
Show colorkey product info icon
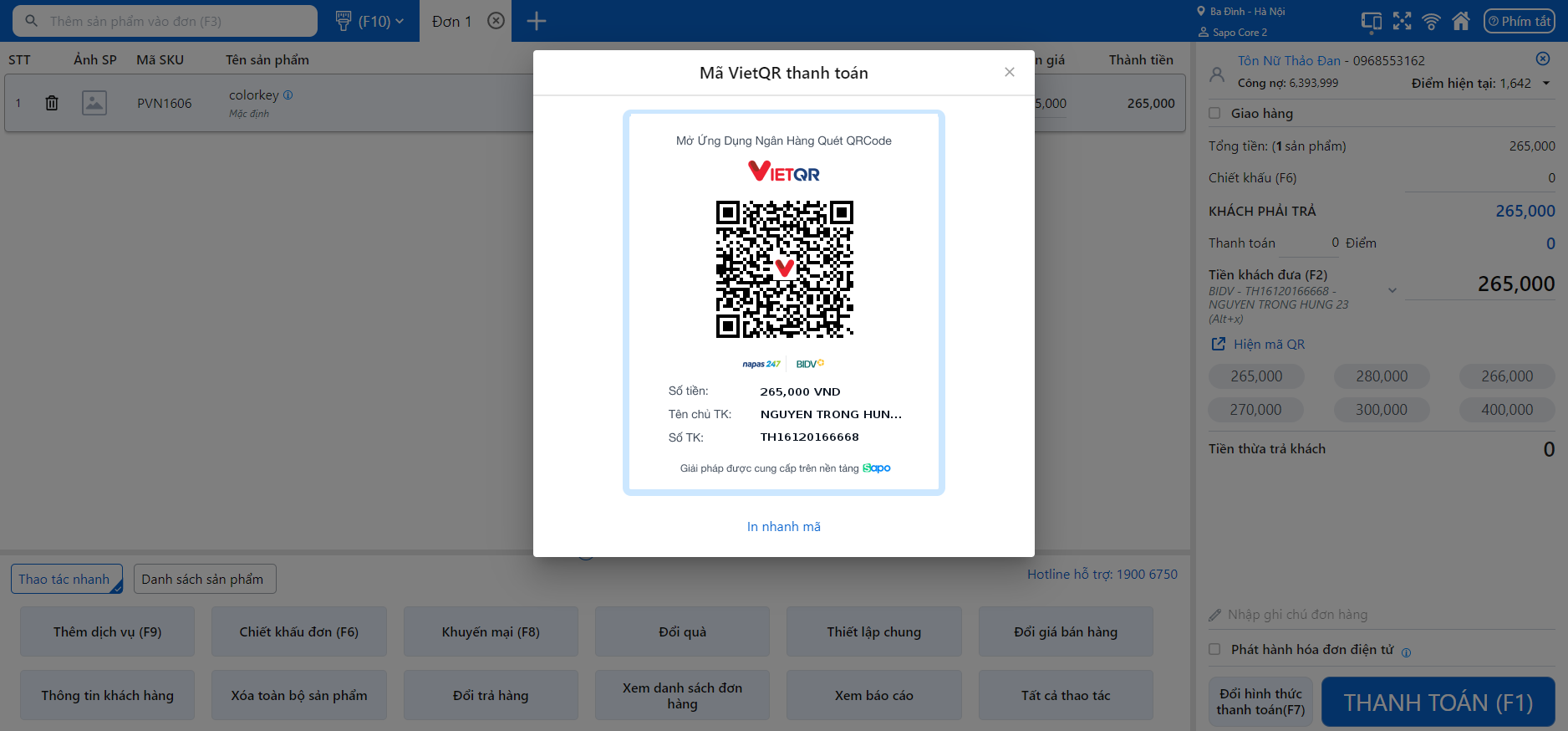click(x=288, y=95)
